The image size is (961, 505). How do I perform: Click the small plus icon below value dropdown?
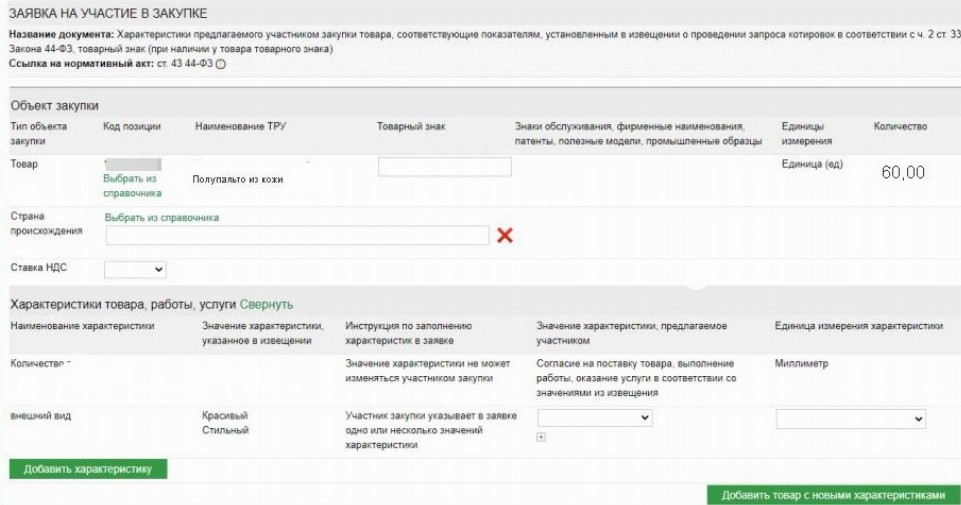(x=541, y=436)
